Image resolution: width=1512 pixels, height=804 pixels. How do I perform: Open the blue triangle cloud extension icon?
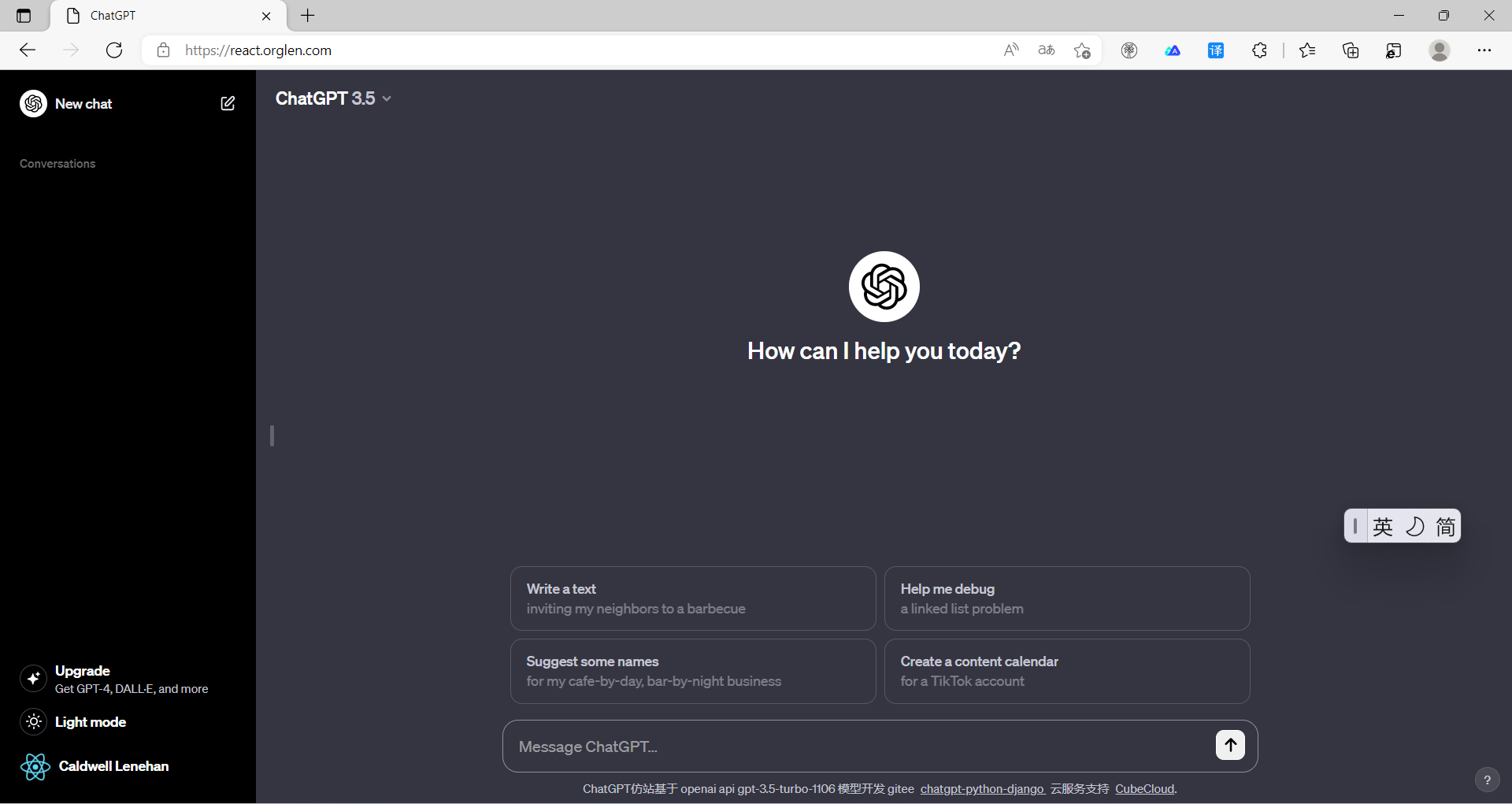click(x=1173, y=50)
